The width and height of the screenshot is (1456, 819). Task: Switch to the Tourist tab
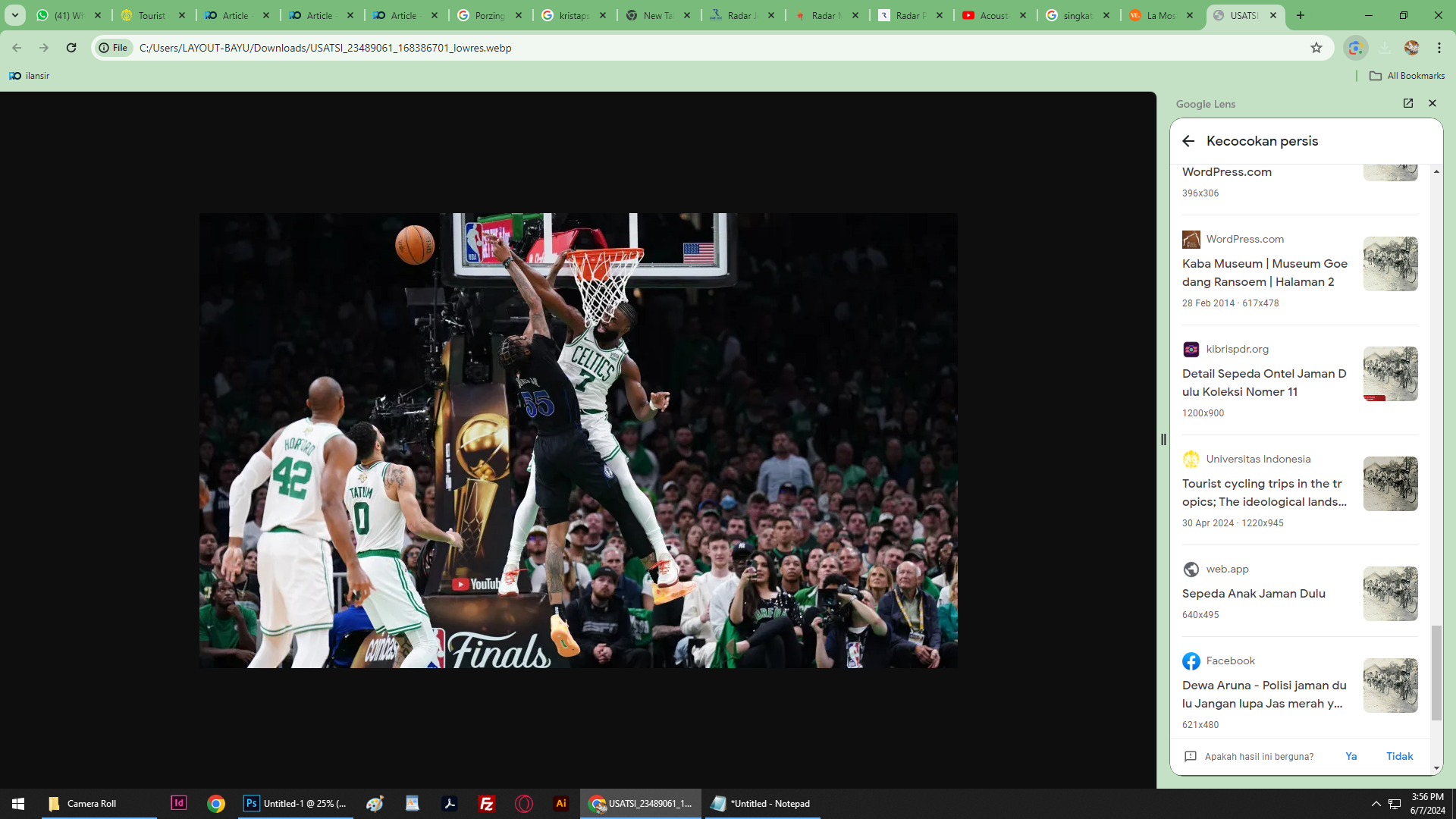click(154, 15)
